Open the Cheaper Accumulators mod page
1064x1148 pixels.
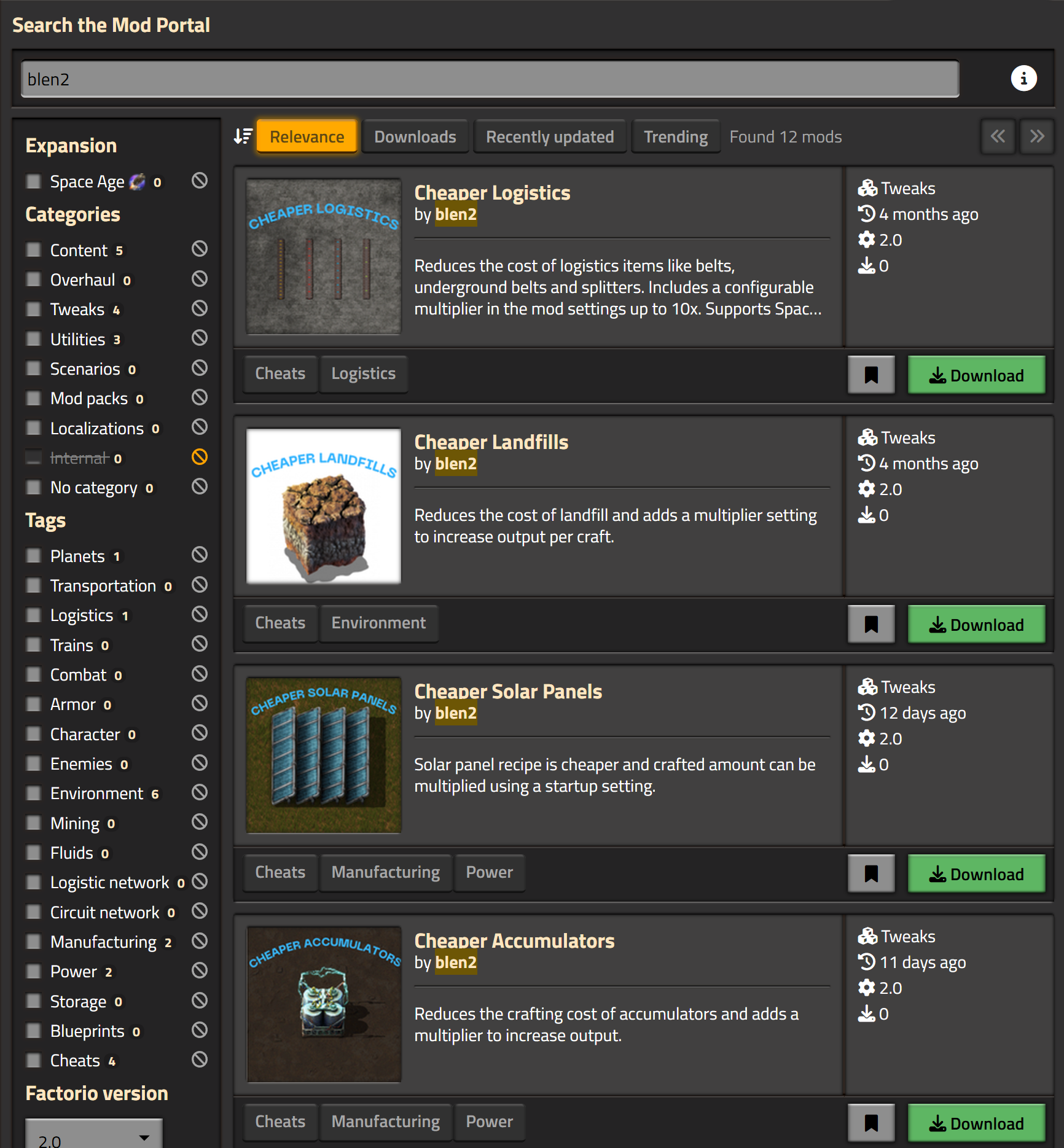(514, 940)
